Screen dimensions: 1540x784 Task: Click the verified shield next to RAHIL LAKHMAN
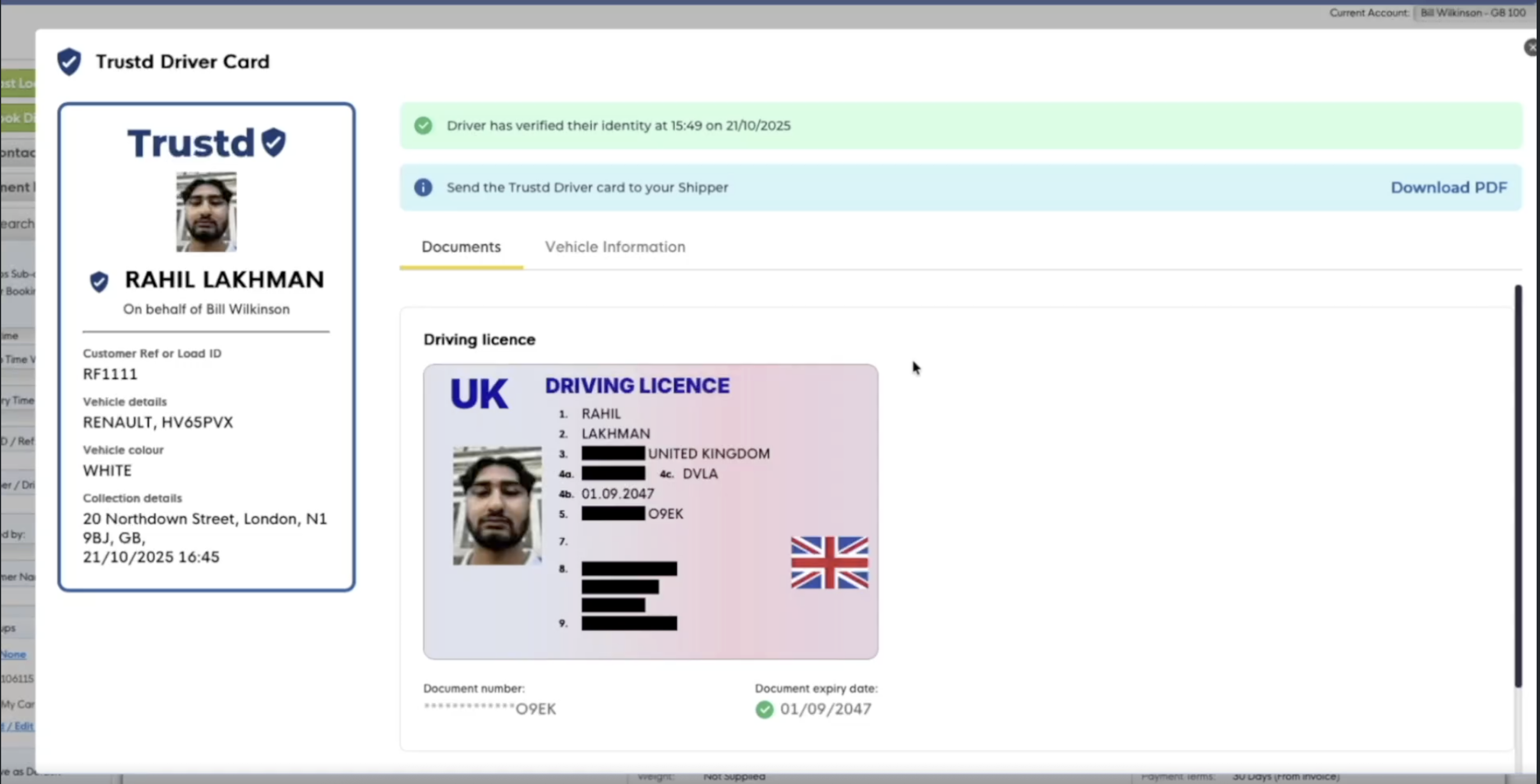tap(99, 281)
